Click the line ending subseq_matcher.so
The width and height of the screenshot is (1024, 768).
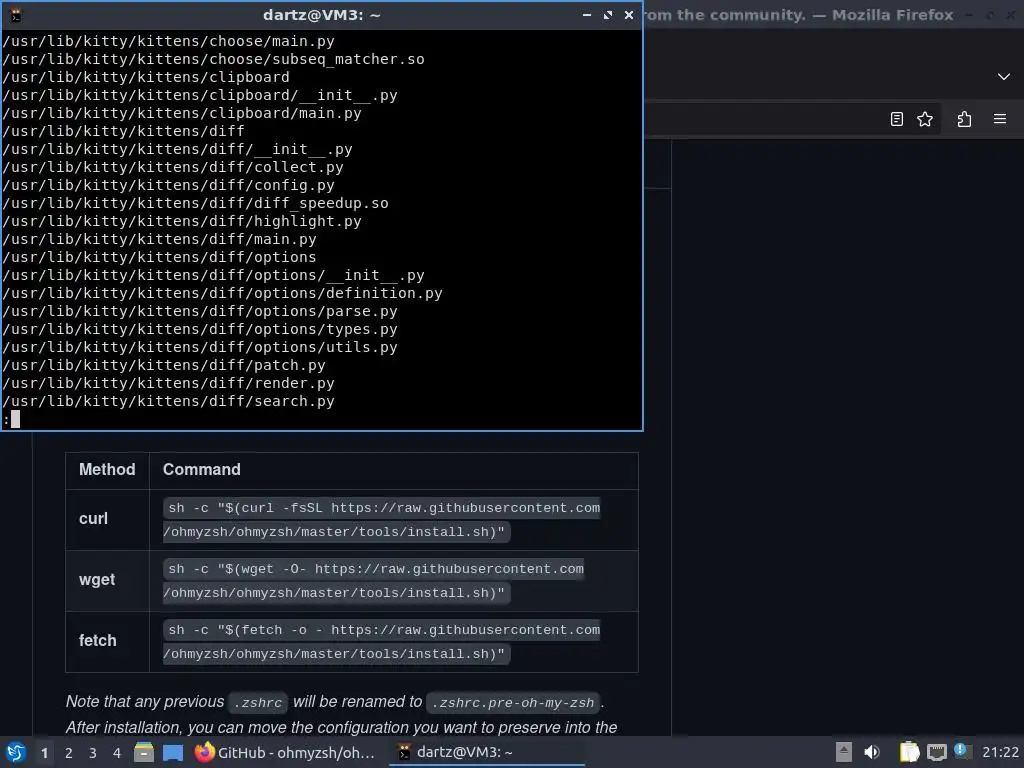point(214,59)
